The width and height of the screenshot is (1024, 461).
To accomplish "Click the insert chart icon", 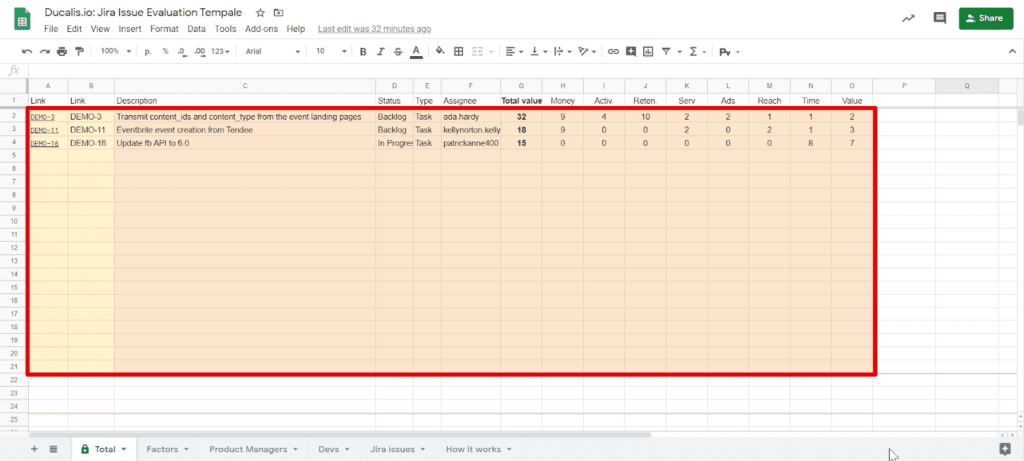I will pyautogui.click(x=647, y=51).
